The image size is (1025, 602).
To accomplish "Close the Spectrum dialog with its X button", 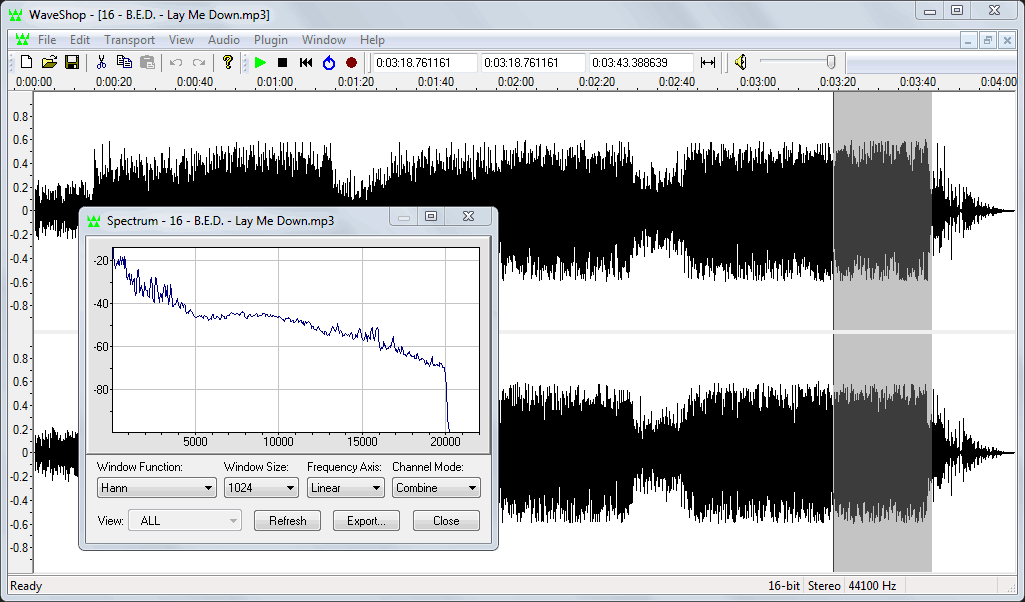I will point(469,216).
